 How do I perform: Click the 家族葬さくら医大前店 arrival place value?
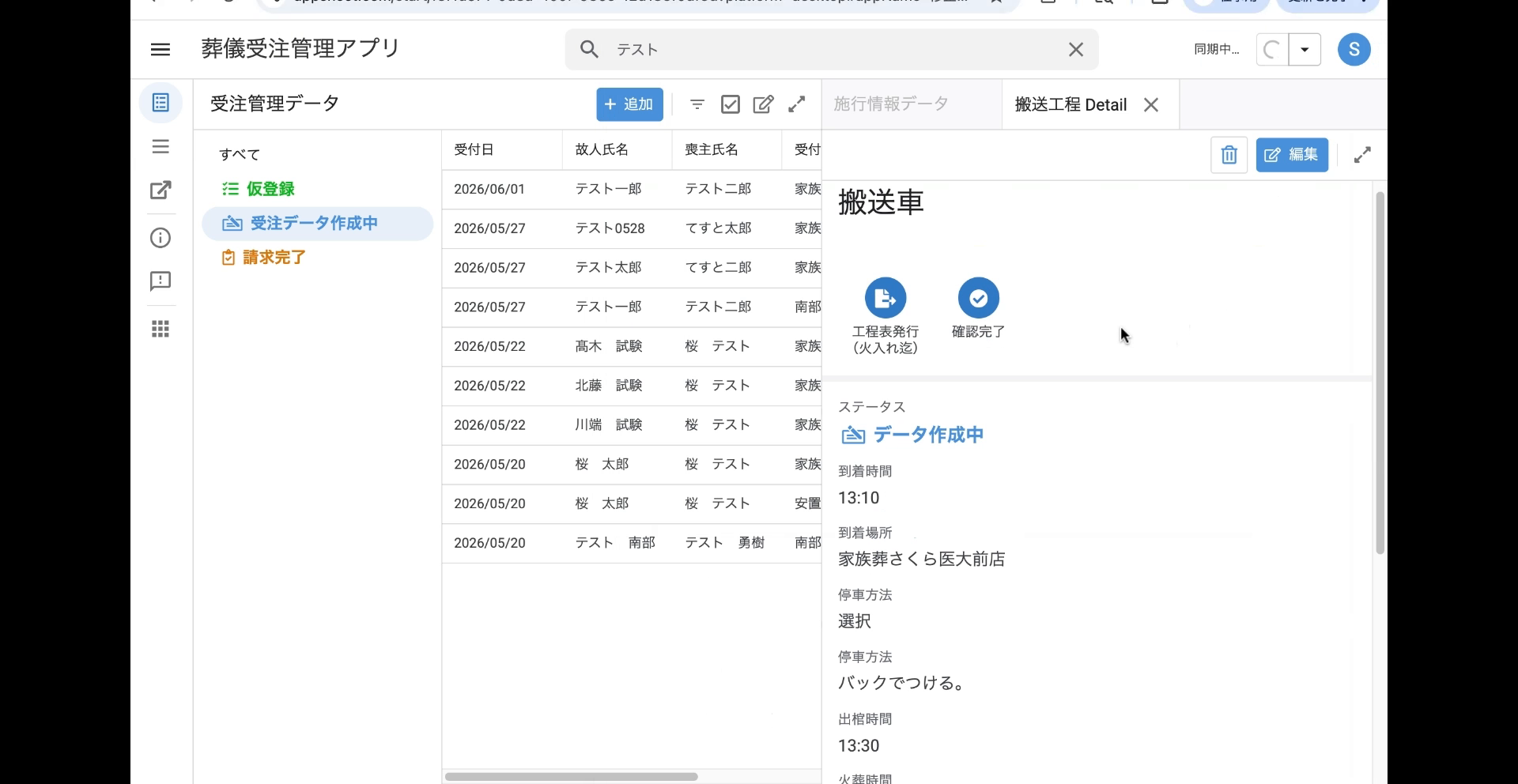922,560
